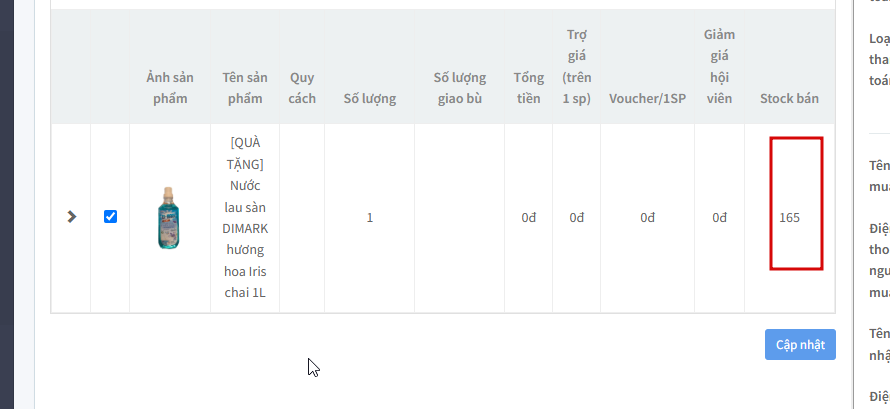Screen dimensions: 890x409
Task: Select the Quy cách column header
Action: tap(302, 88)
